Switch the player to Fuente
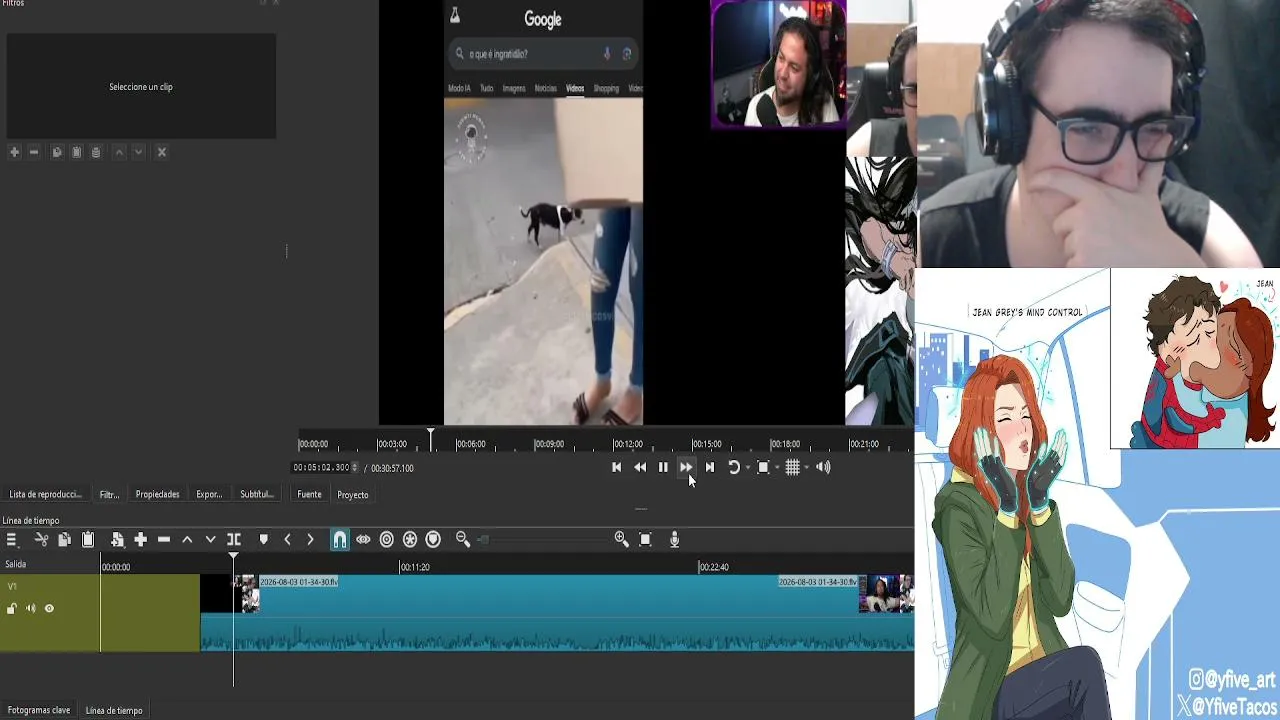Screen dimensions: 1280x720 pos(309,494)
